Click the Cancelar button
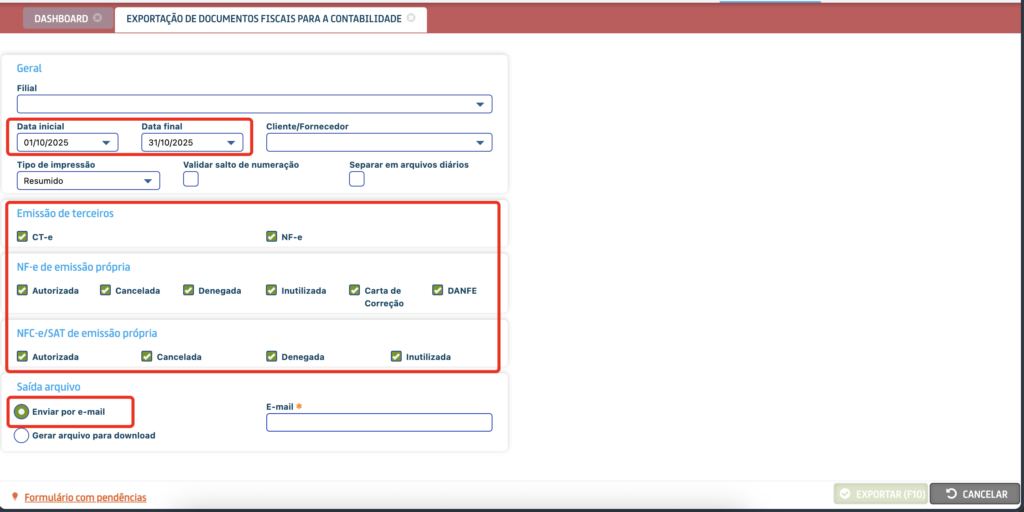The width and height of the screenshot is (1024, 512). point(973,494)
